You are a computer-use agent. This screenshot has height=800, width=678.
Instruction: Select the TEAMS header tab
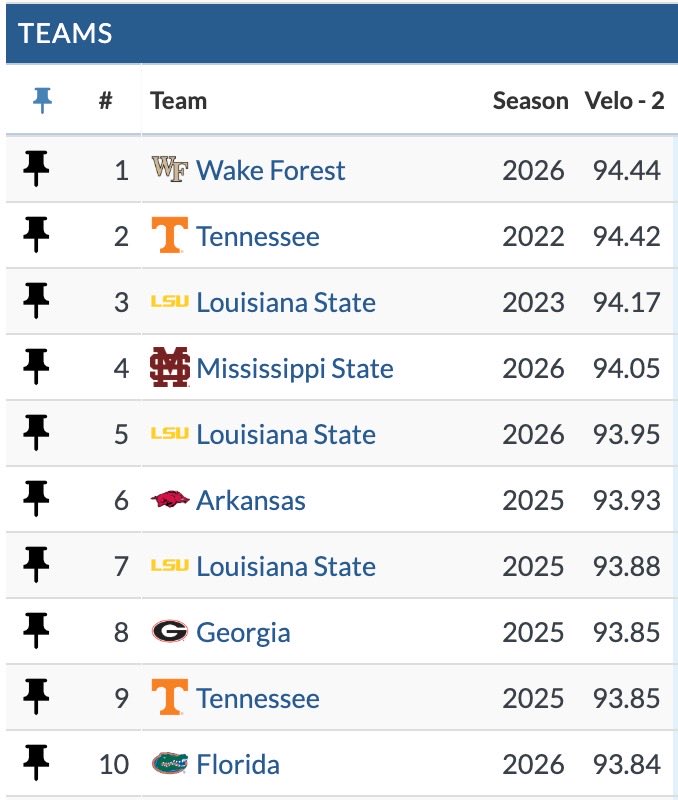(x=65, y=34)
